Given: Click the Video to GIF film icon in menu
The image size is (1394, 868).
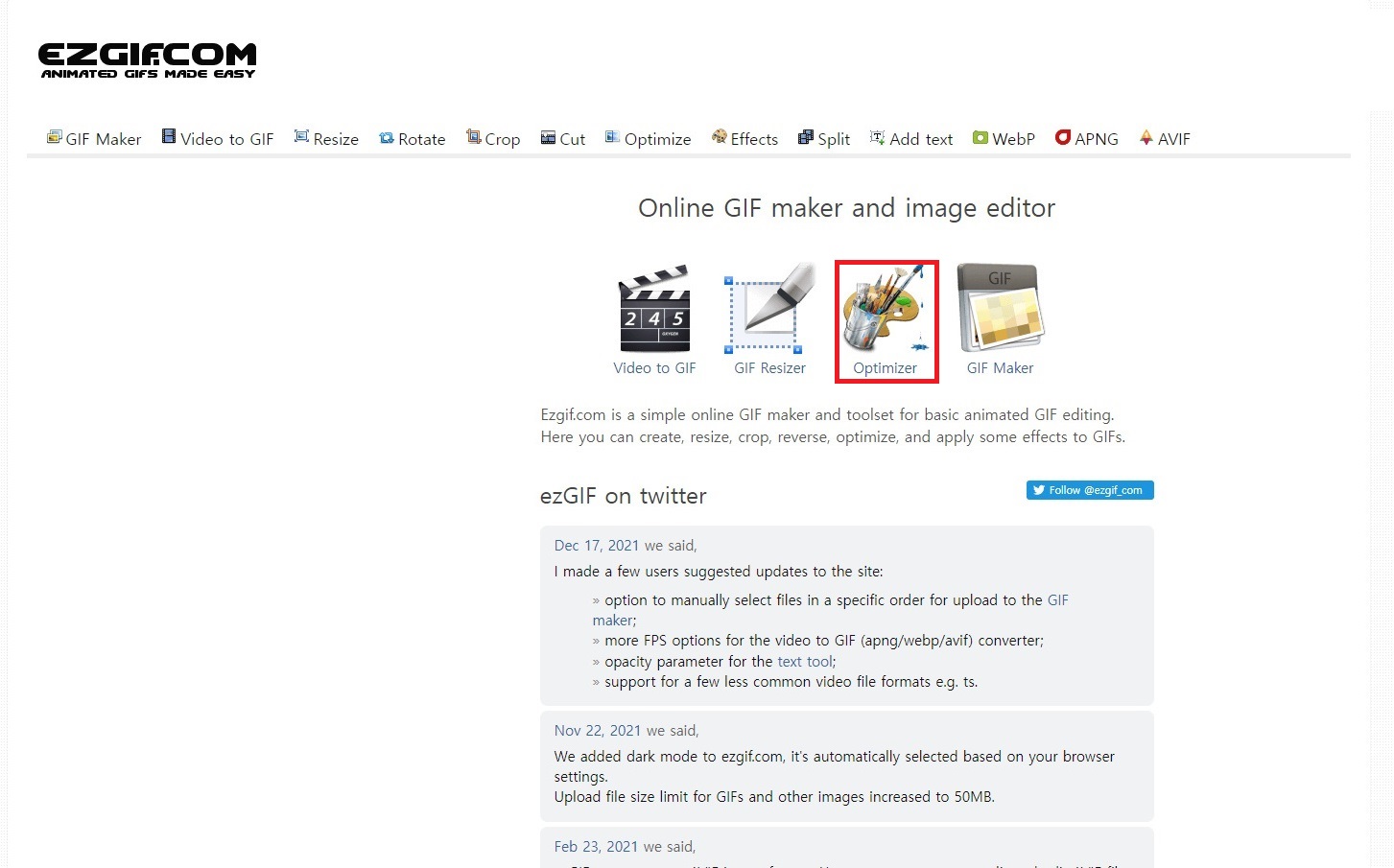Looking at the screenshot, I should (169, 137).
